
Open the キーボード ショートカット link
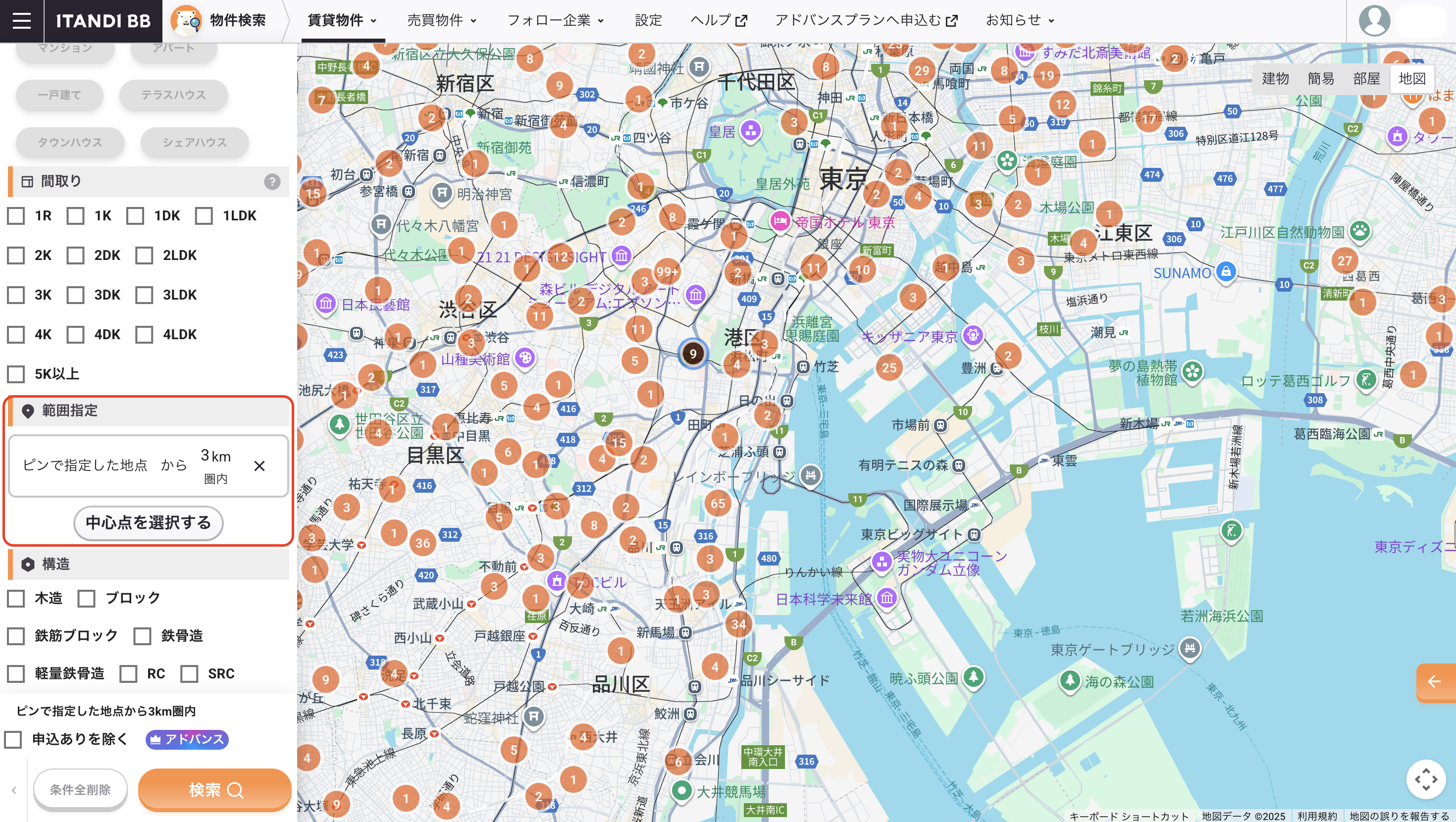tap(1129, 816)
